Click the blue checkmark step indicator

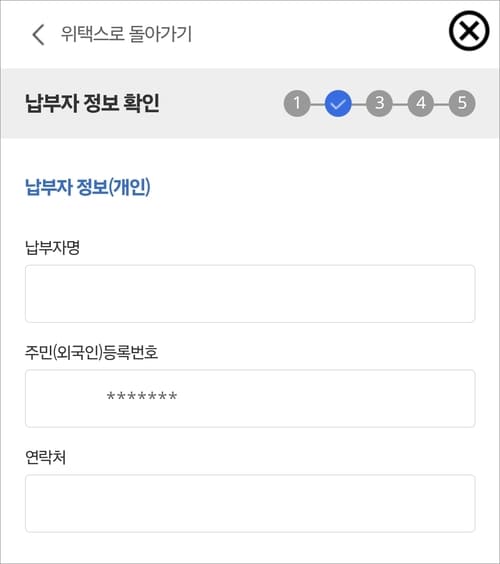[x=338, y=103]
